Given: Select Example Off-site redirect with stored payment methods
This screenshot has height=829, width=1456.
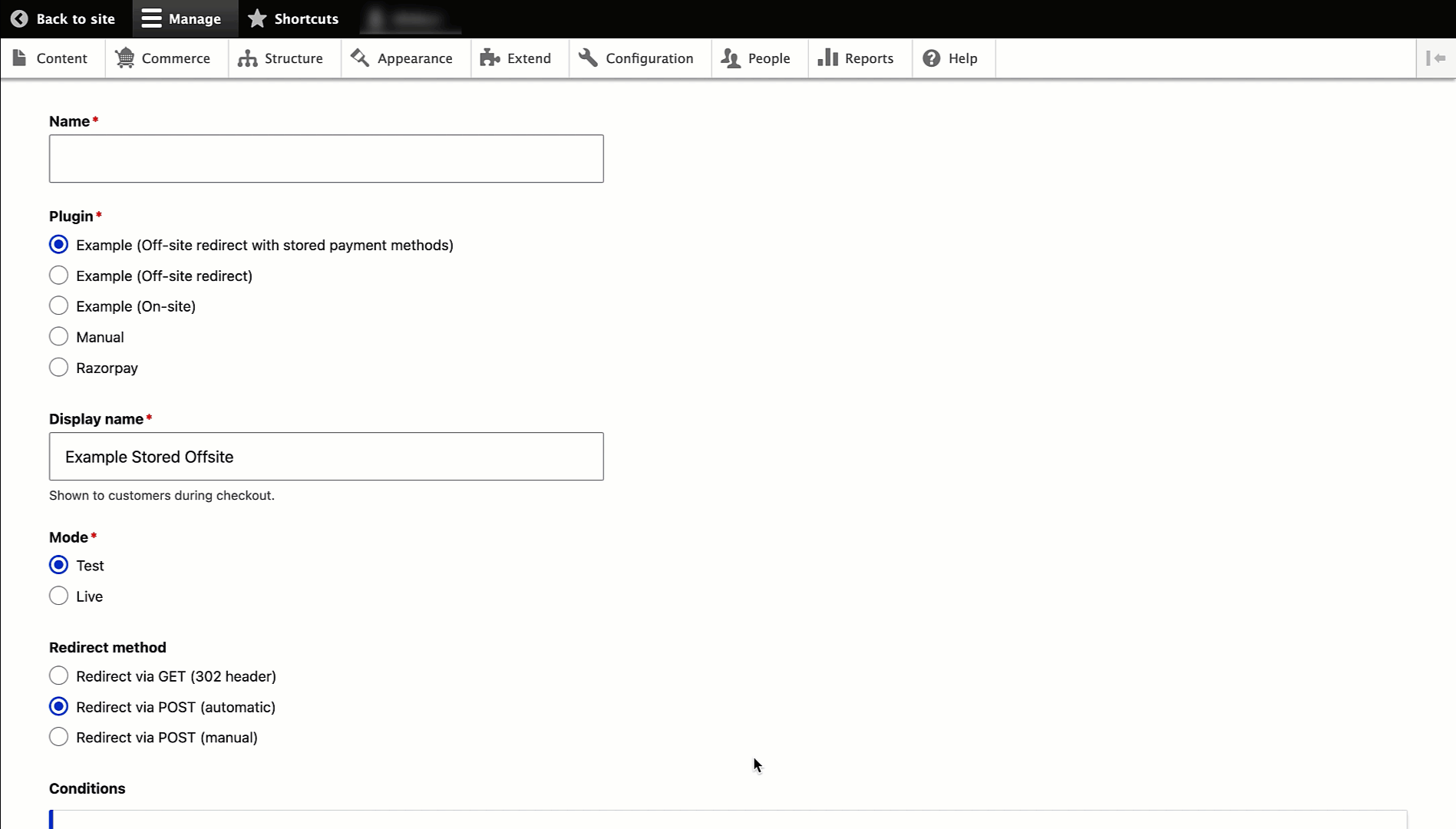Looking at the screenshot, I should [58, 245].
